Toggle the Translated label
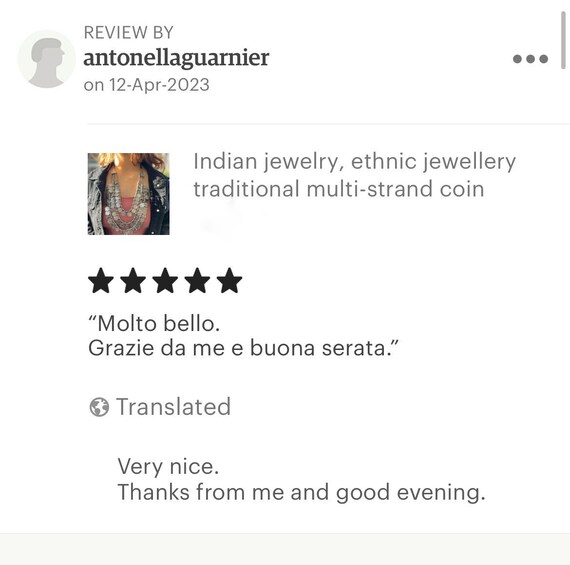The height and width of the screenshot is (565, 570). (x=173, y=406)
